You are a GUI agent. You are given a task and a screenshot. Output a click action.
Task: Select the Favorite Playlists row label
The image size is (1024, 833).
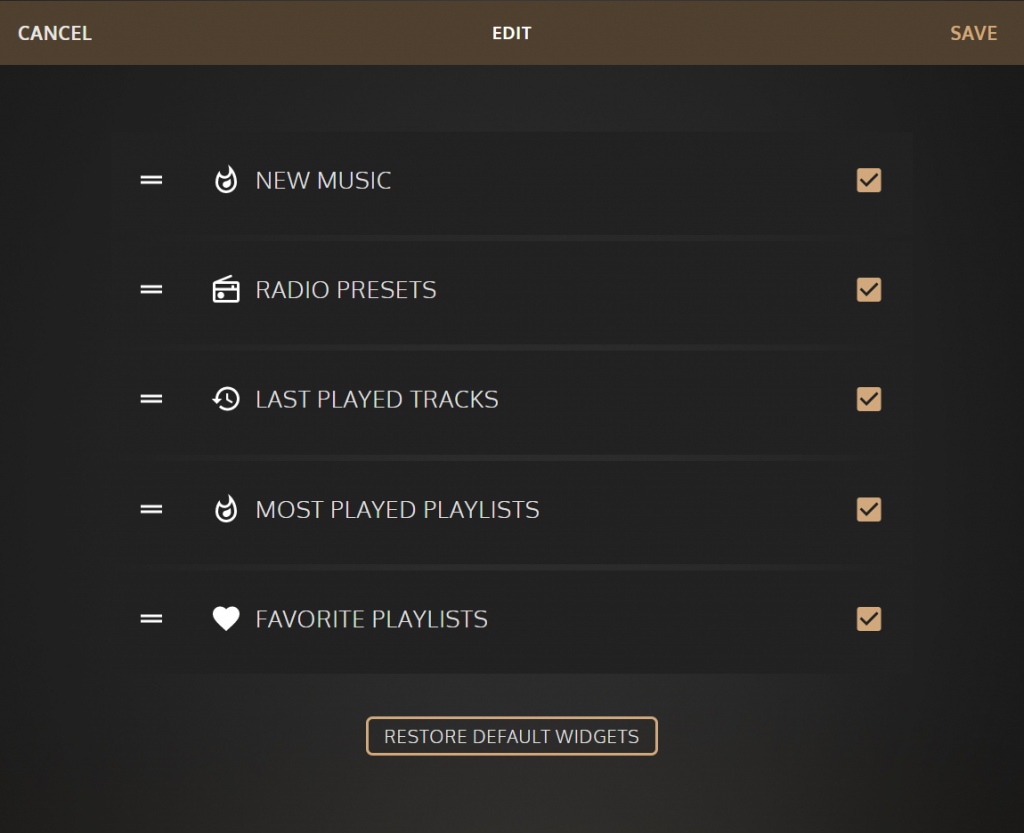(372, 619)
